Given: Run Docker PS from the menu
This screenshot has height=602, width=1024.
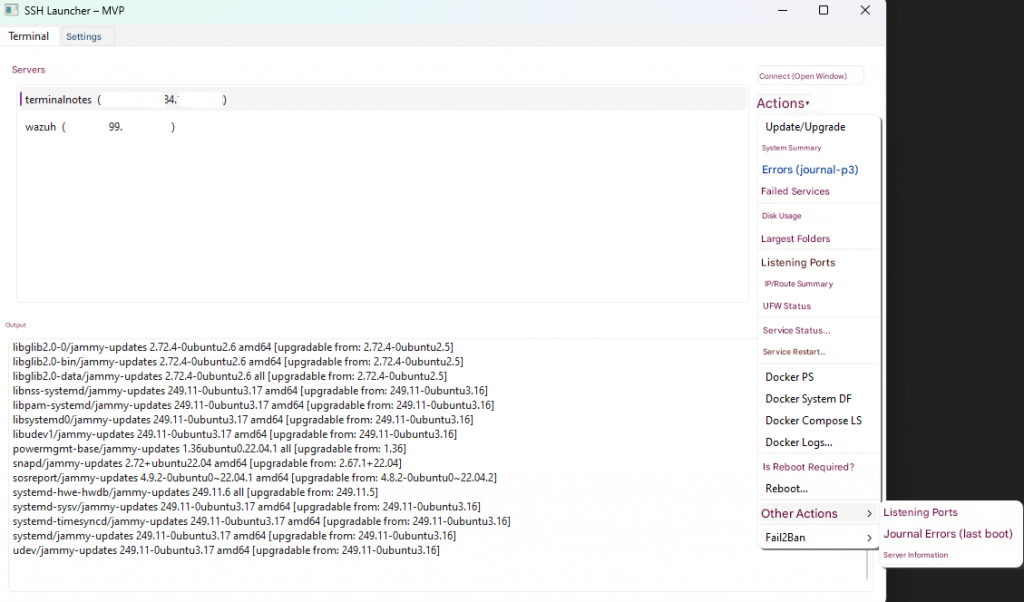Looking at the screenshot, I should click(789, 377).
